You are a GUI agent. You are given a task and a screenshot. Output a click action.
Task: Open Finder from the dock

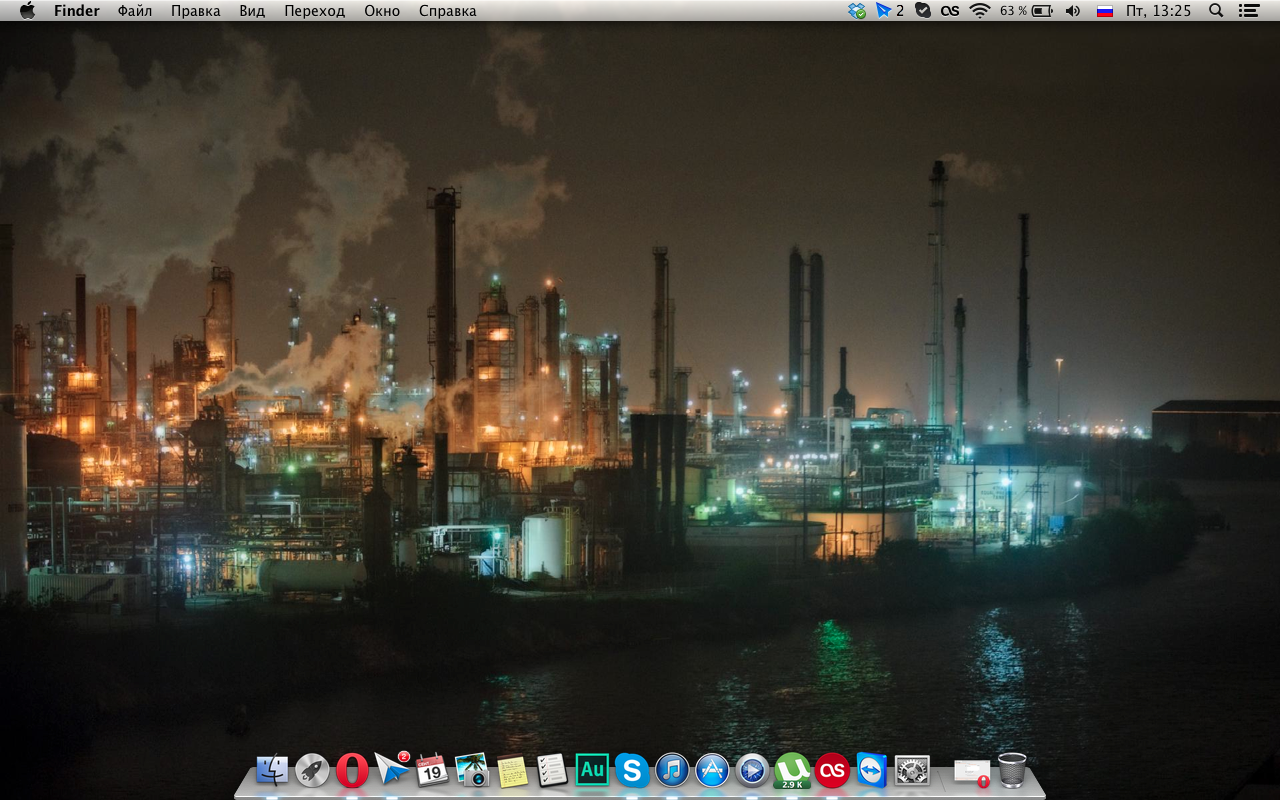pos(272,770)
